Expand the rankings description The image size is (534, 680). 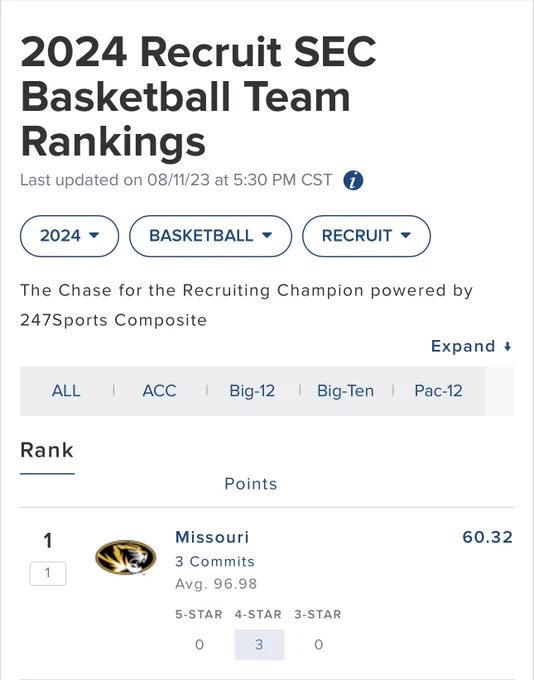click(471, 347)
